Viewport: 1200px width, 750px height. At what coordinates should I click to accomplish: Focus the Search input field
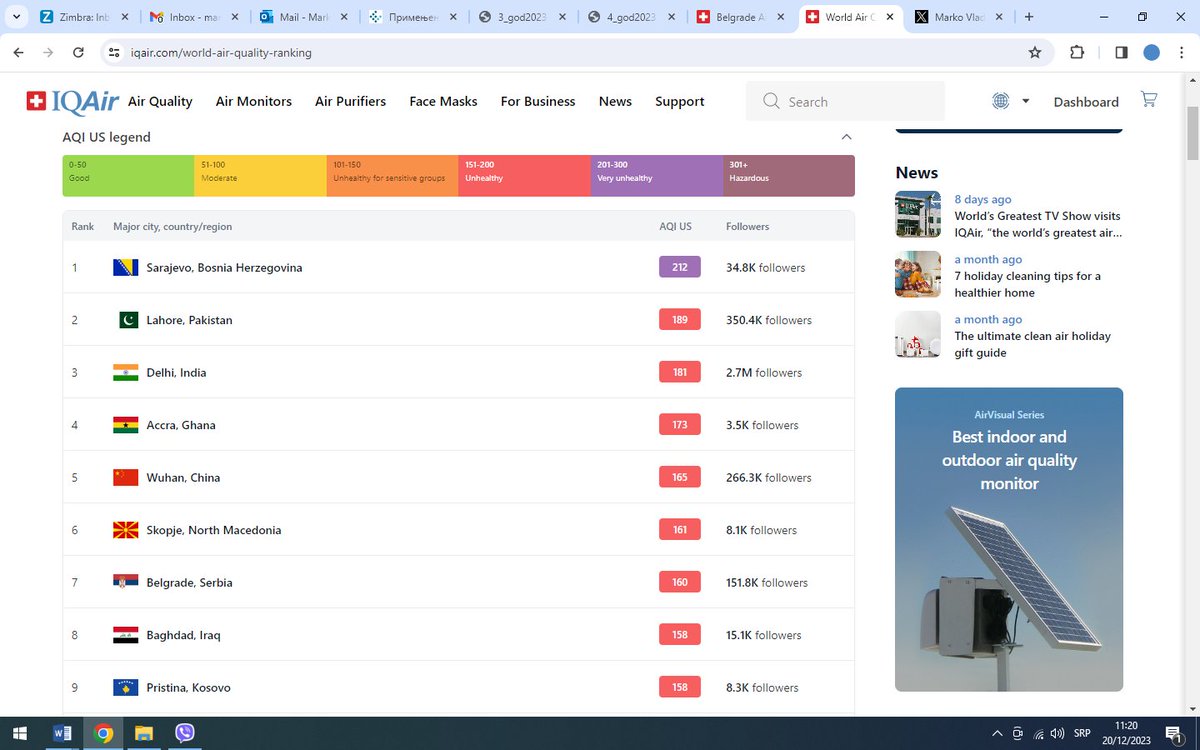coord(845,101)
